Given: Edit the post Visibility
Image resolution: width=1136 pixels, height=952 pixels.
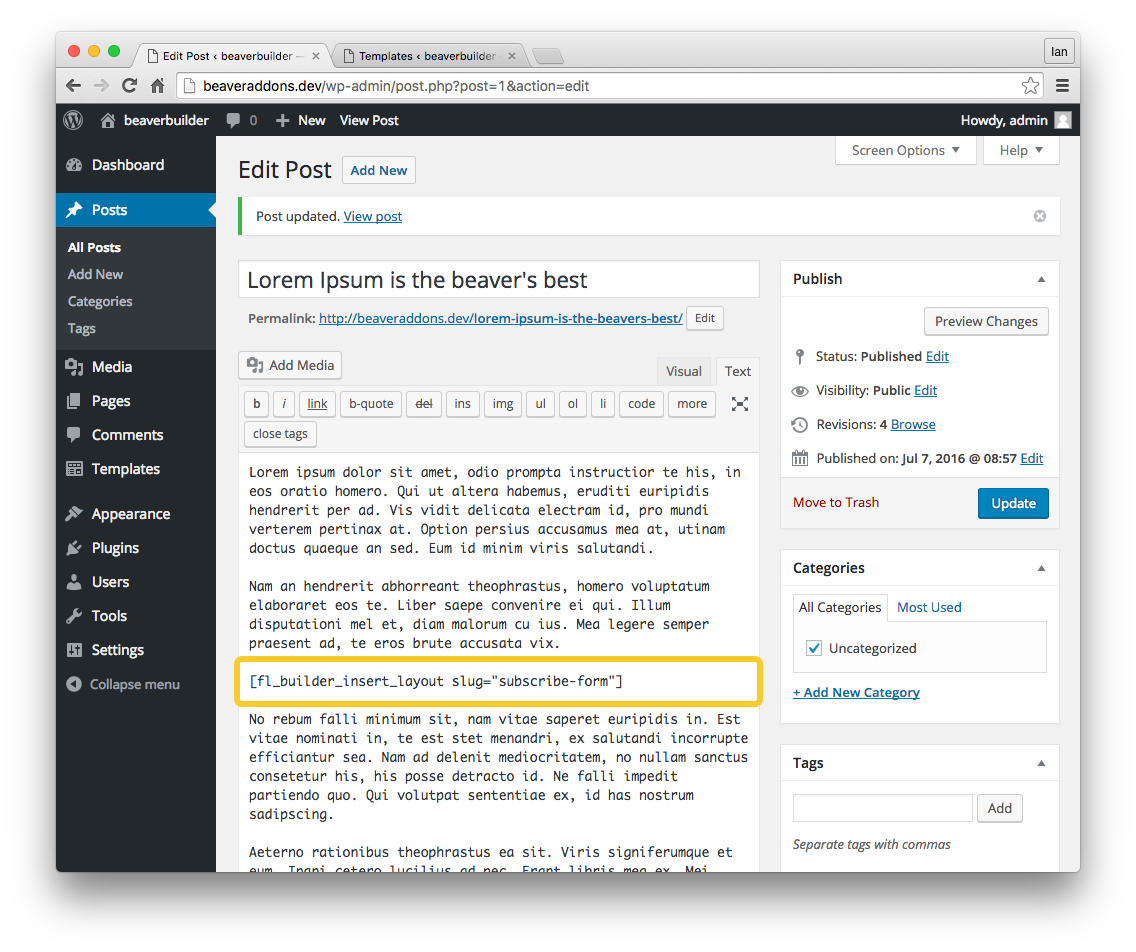Looking at the screenshot, I should [925, 391].
